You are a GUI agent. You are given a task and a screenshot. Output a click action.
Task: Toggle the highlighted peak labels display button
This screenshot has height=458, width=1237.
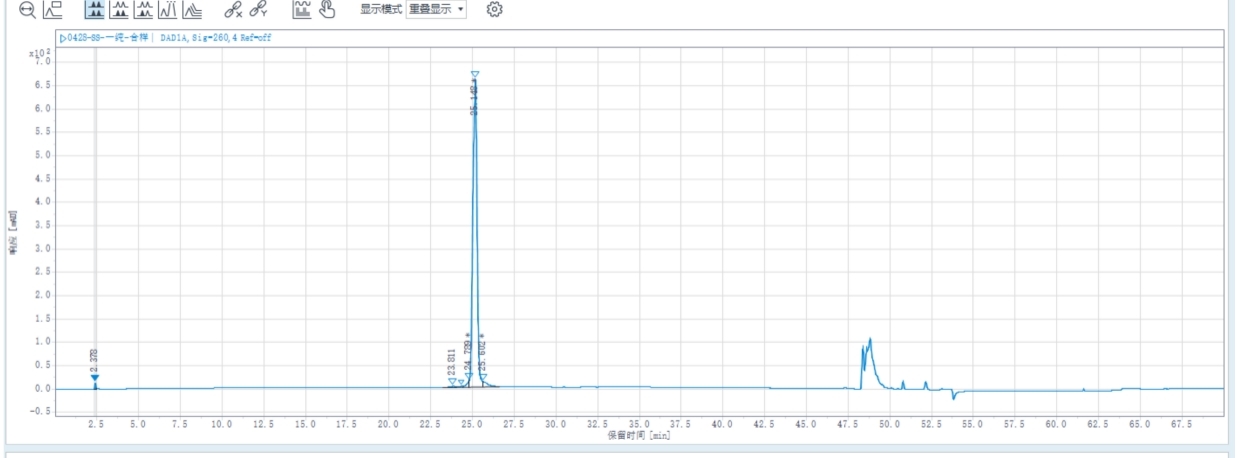(x=95, y=10)
